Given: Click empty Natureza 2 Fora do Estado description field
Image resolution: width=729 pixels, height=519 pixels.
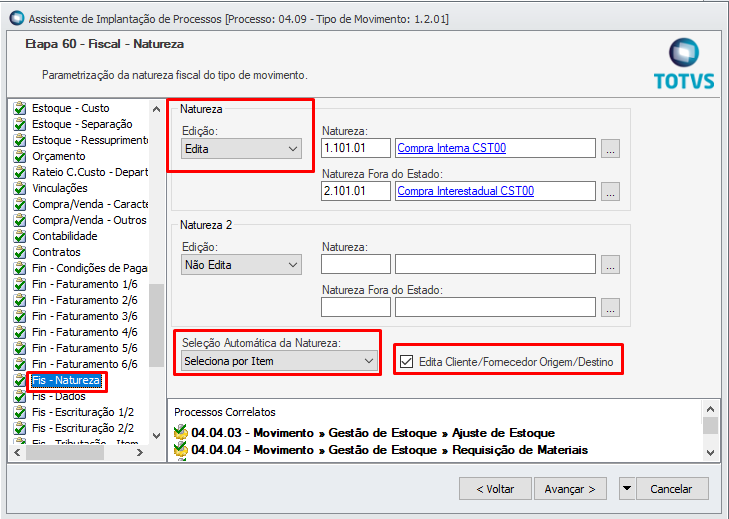Looking at the screenshot, I should [x=495, y=307].
